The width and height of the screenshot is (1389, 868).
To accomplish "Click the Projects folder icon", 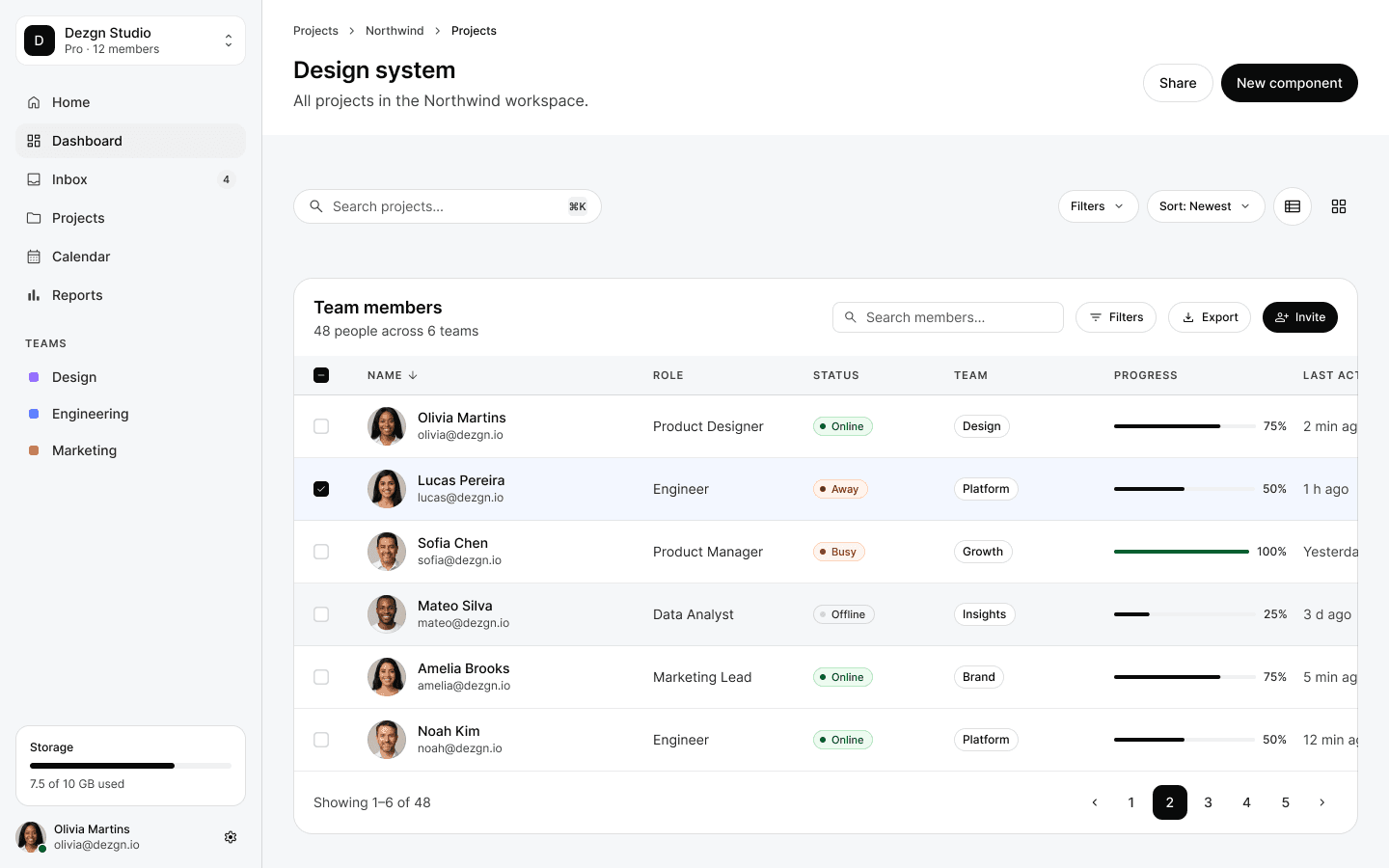I will 34,218.
